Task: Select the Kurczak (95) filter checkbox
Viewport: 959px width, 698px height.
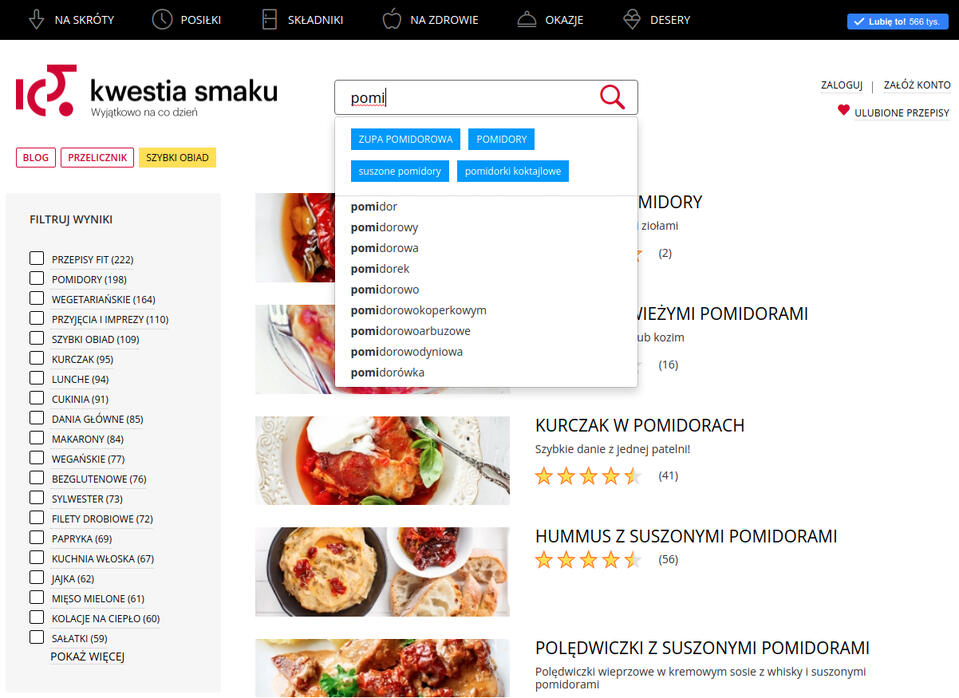Action: pos(37,358)
